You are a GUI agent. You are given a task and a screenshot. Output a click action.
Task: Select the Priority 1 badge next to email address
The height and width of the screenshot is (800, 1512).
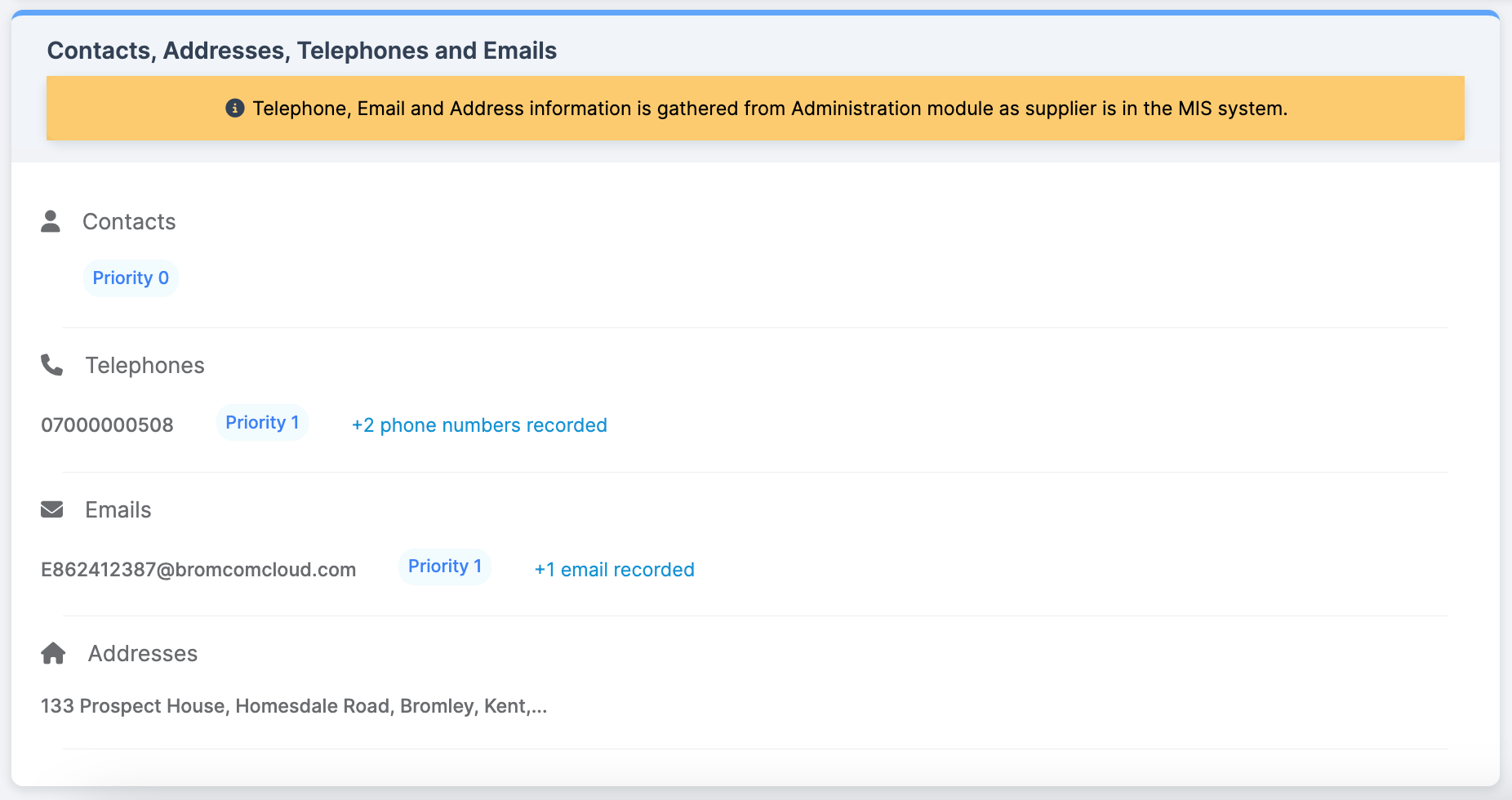[445, 567]
